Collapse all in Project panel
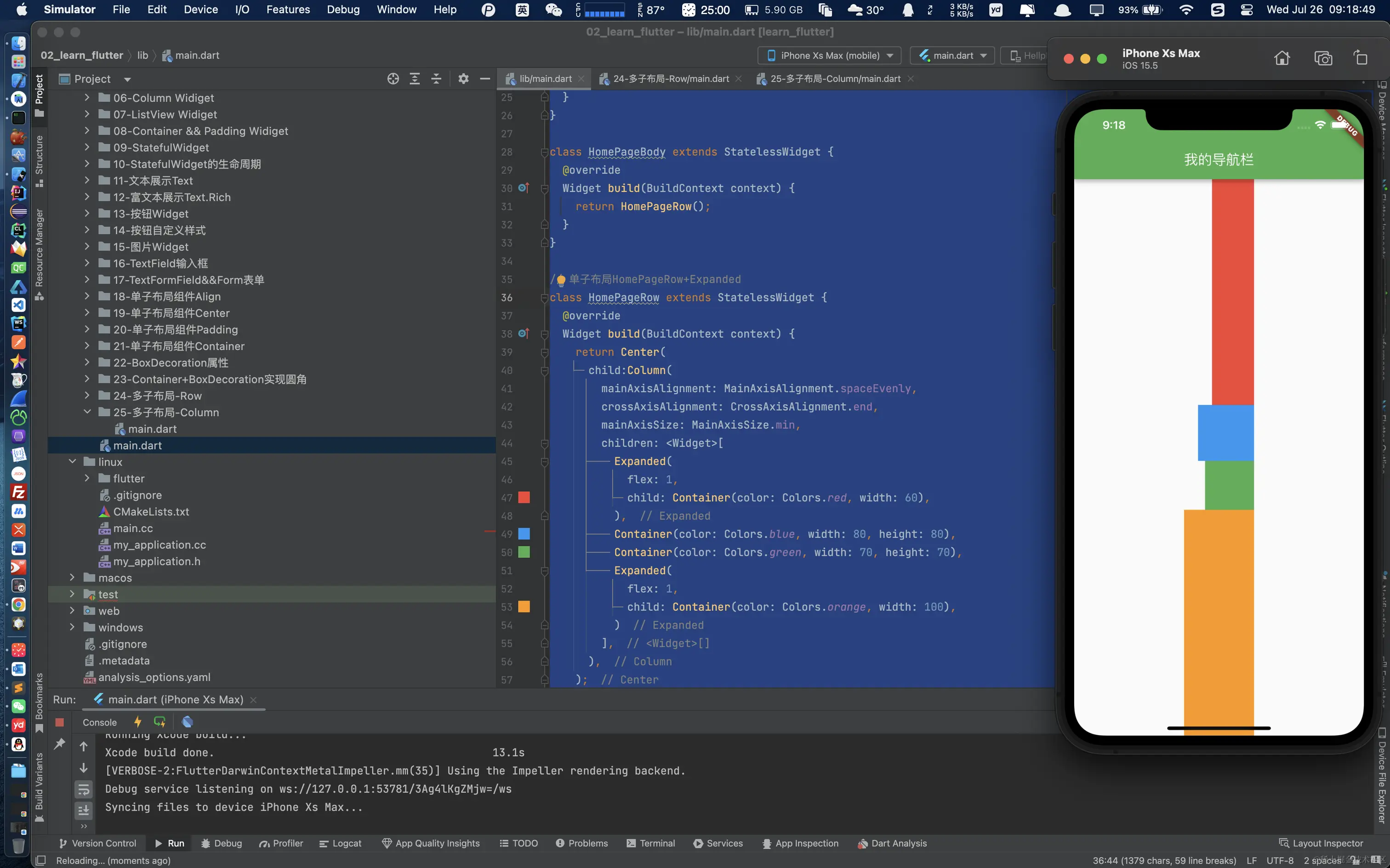This screenshot has height=868, width=1390. tap(436, 79)
